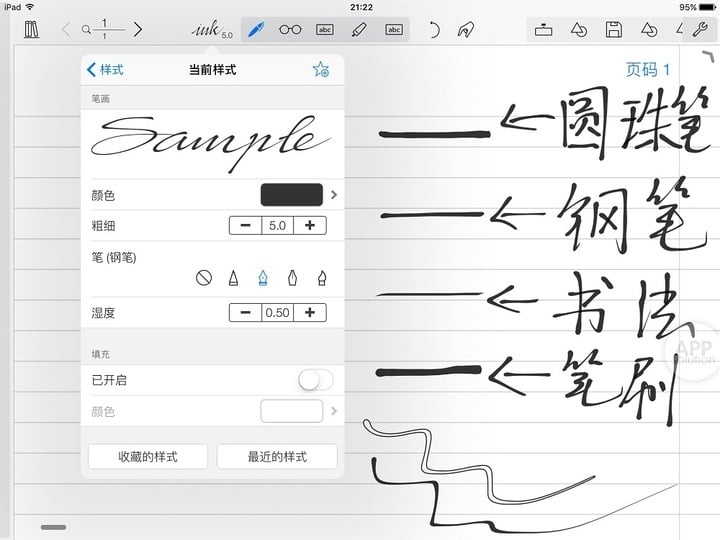Open page search magnifier icon
Screen dimensions: 720x540
coord(86,30)
